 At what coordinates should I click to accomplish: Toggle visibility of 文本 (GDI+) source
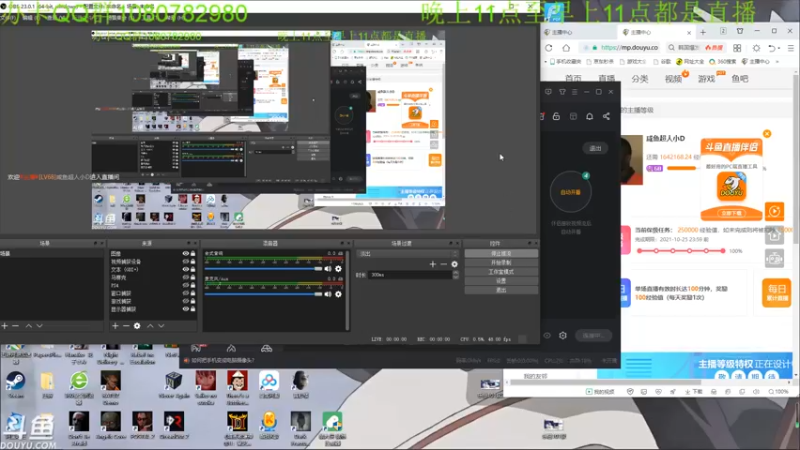click(186, 269)
